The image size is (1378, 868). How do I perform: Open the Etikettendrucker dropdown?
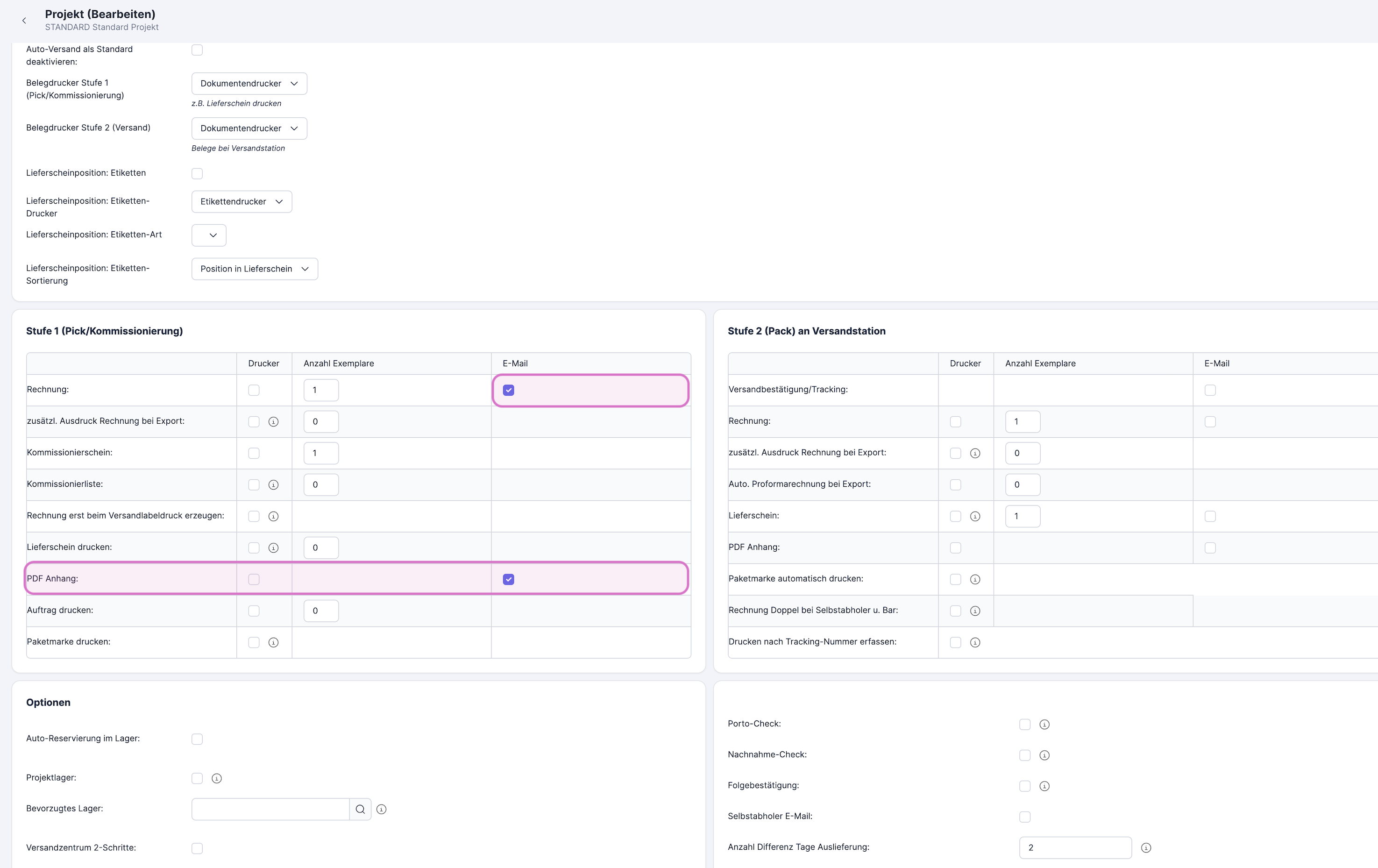click(x=242, y=201)
